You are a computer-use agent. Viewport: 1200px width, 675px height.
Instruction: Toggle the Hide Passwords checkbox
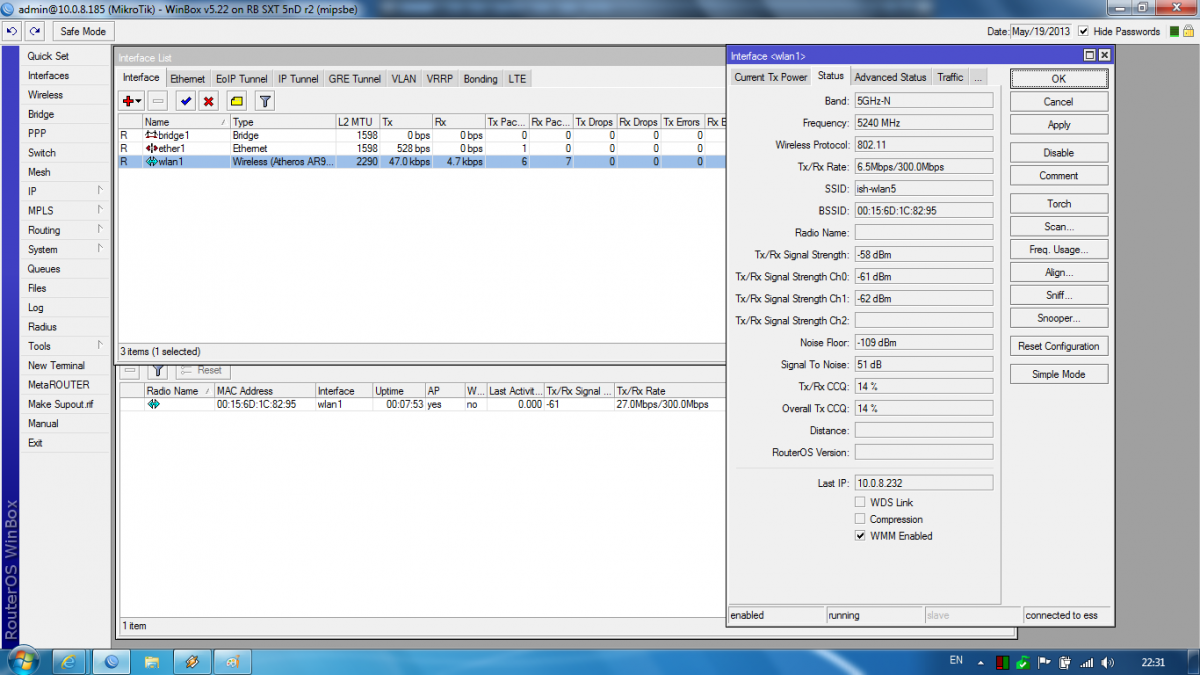point(1083,31)
